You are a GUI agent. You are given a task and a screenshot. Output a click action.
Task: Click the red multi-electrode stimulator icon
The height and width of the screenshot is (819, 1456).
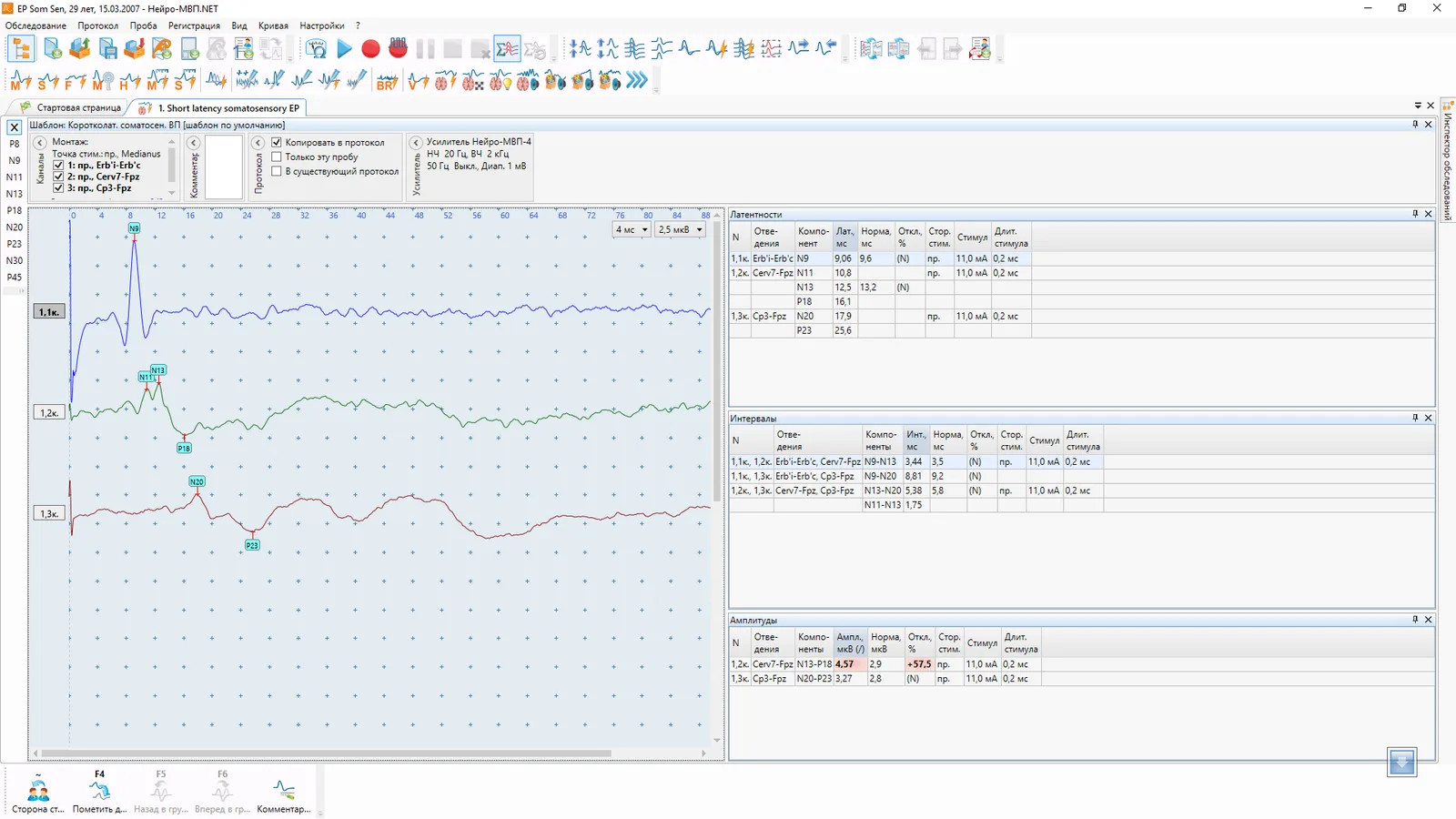click(398, 49)
